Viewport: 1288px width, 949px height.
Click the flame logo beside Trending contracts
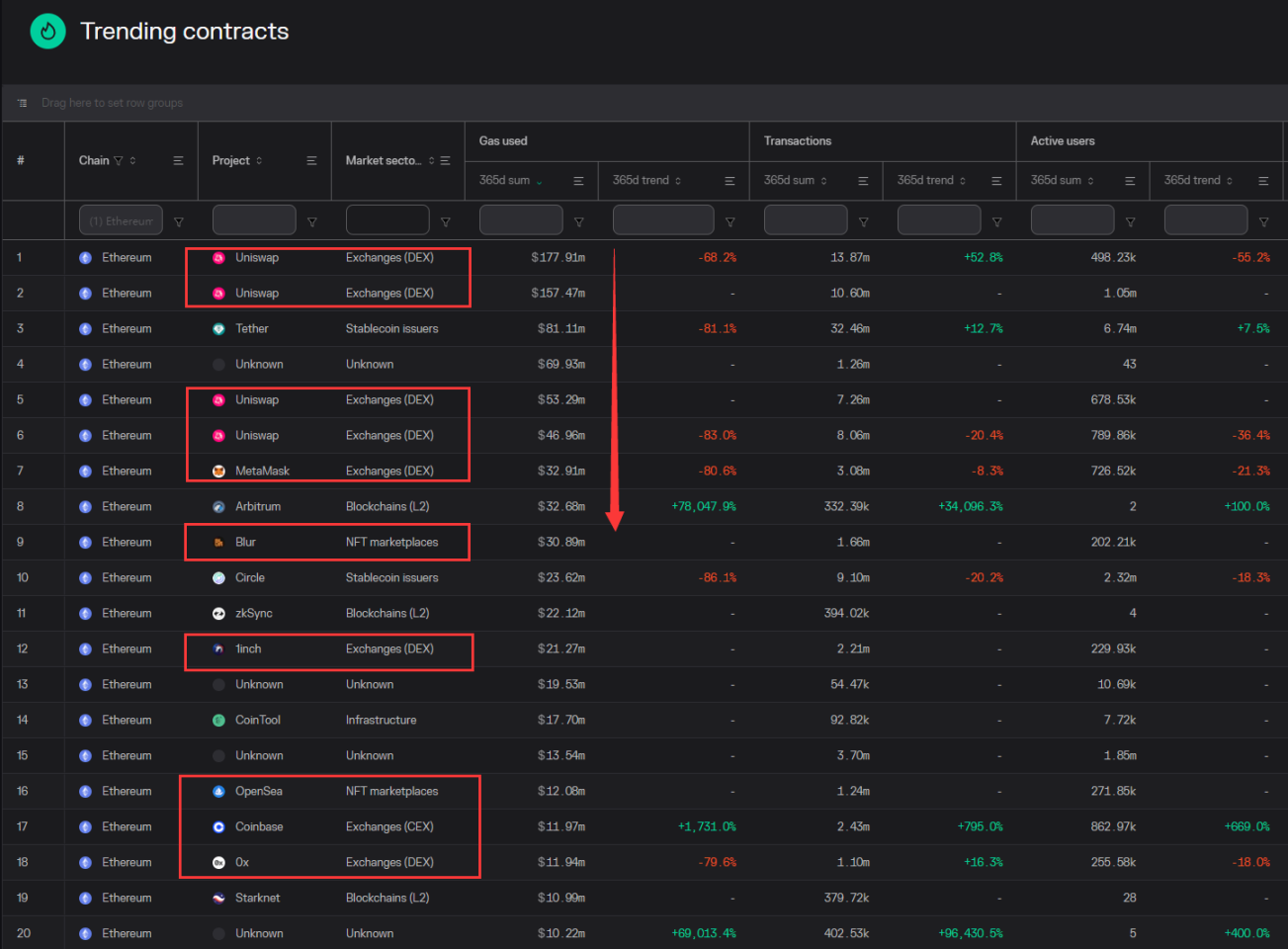click(x=47, y=32)
